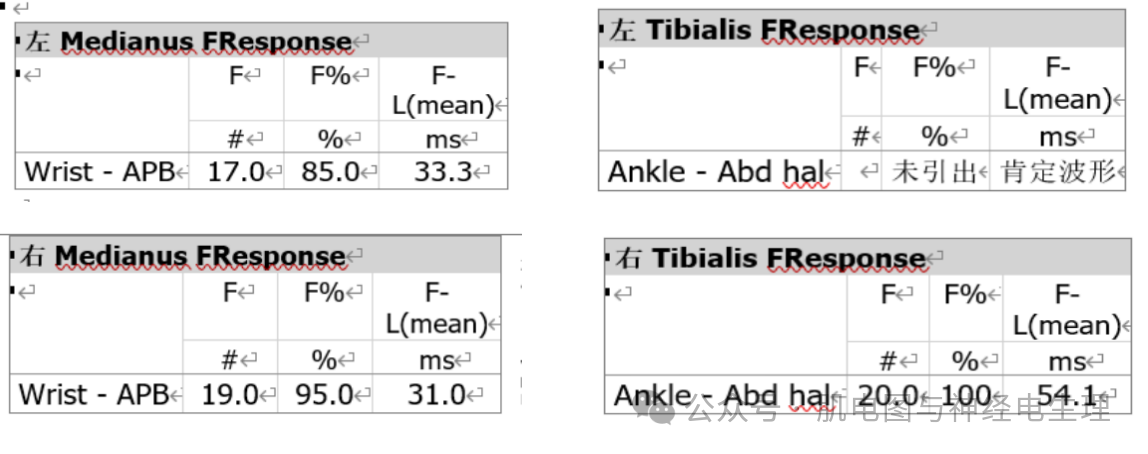Click the 左 Medianus FResponse table title
Image resolution: width=1148 pixels, height=454 pixels.
click(192, 41)
